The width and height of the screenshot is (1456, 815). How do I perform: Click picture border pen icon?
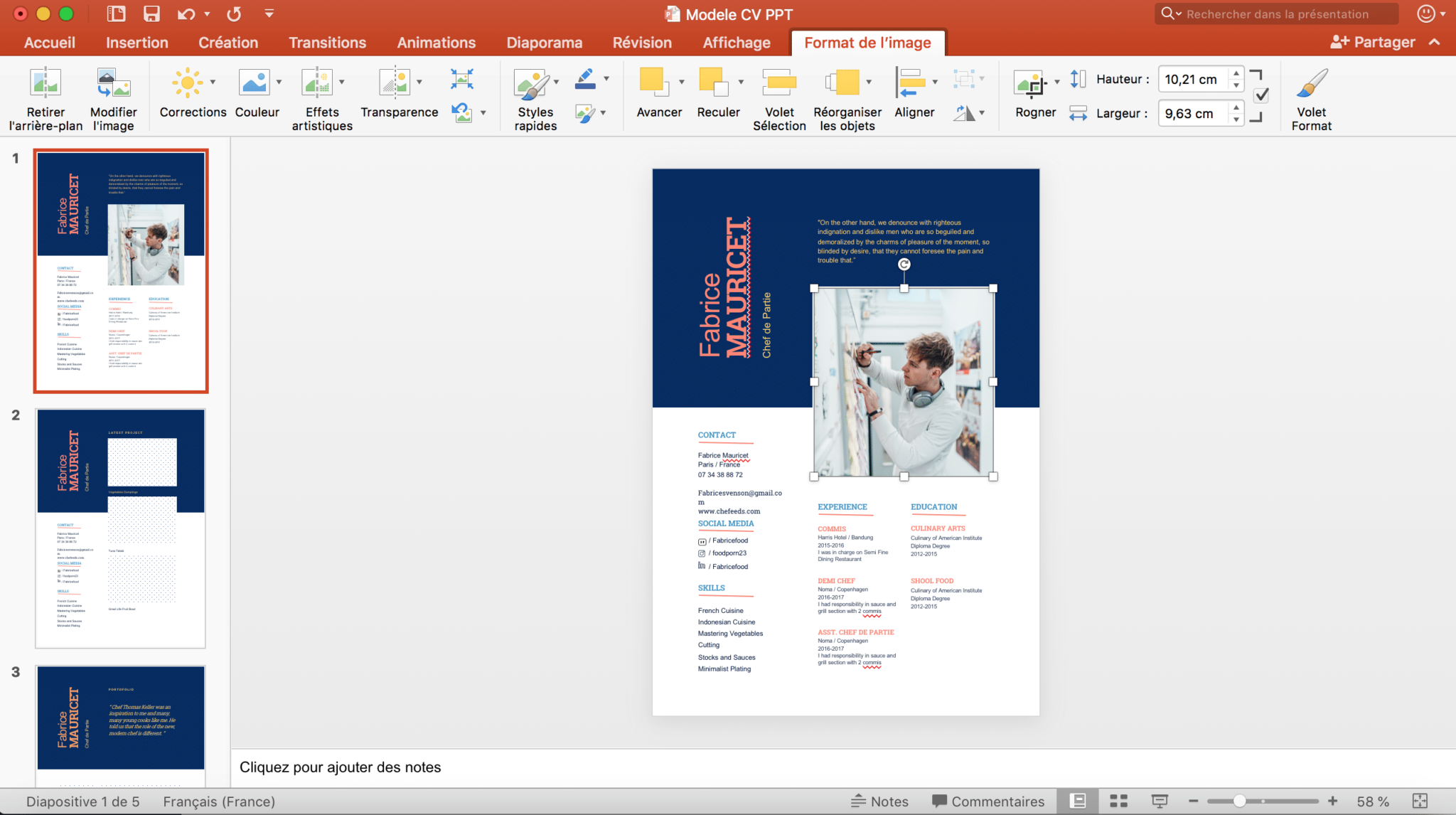[x=585, y=78]
